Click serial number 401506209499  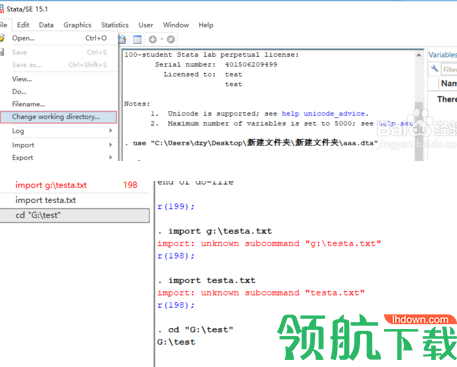point(251,65)
